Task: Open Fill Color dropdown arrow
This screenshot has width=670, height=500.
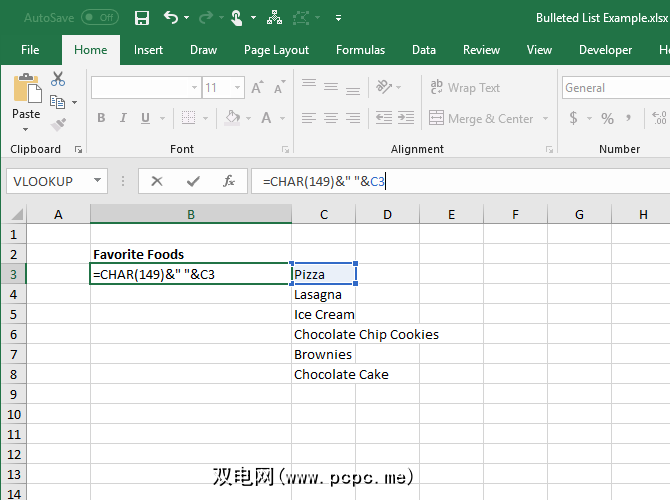Action: tap(248, 118)
